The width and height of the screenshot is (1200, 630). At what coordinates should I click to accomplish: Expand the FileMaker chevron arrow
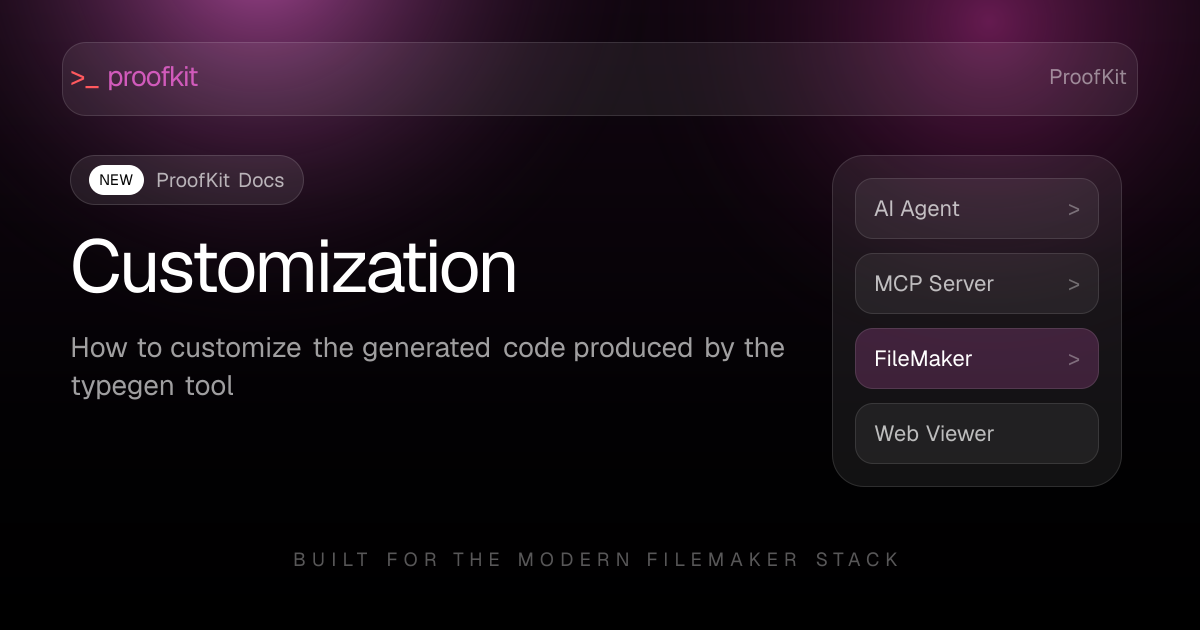pyautogui.click(x=1074, y=360)
